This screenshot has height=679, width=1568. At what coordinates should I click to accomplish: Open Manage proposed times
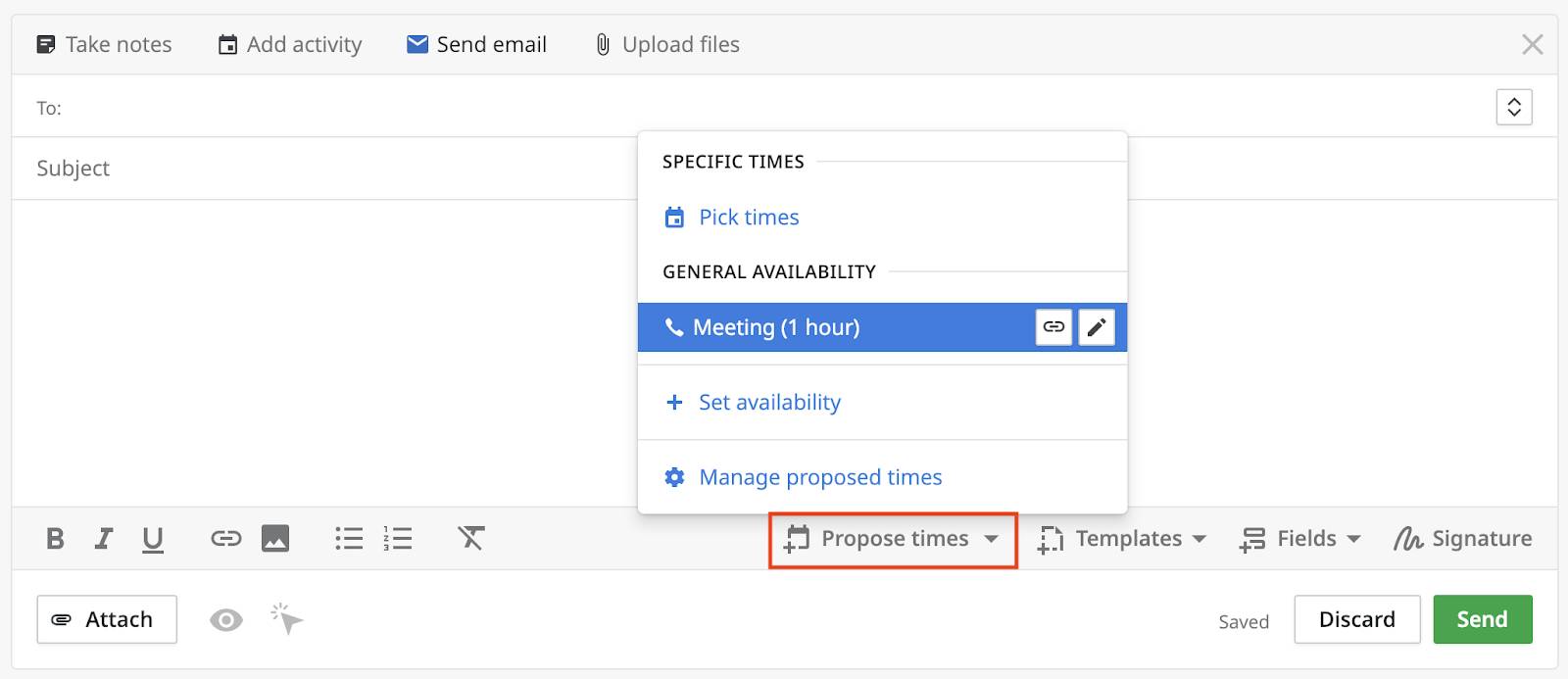[x=819, y=477]
